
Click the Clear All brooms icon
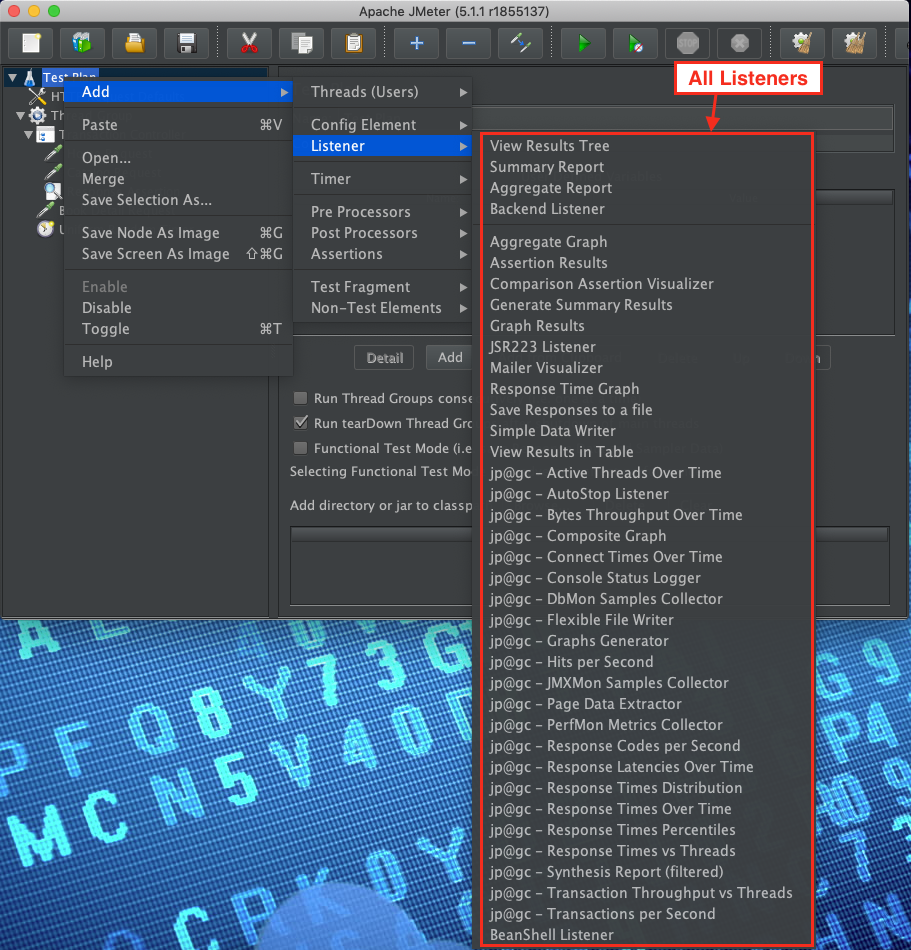[x=854, y=43]
